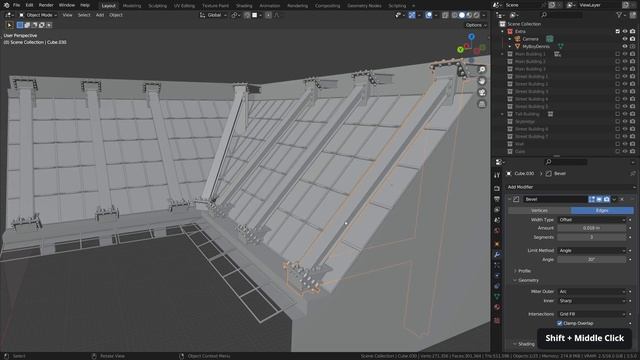Switch to solid viewport shading
The width and height of the screenshot is (640, 360).
(x=462, y=15)
